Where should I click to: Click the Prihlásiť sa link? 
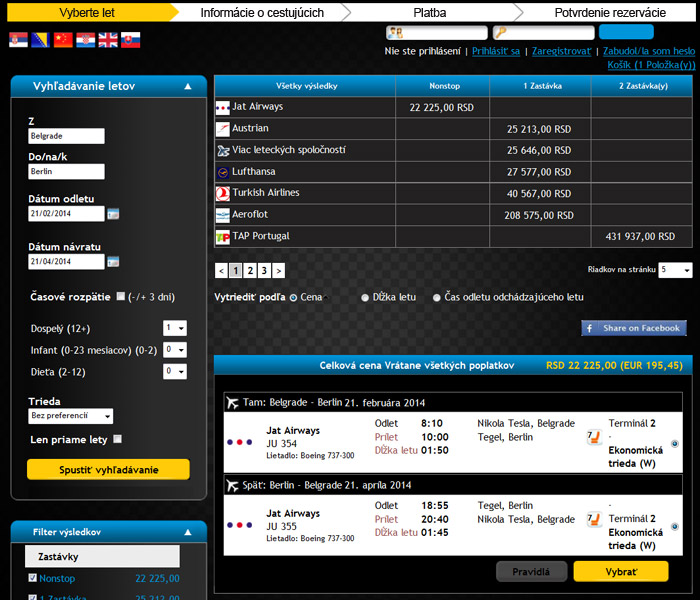496,51
